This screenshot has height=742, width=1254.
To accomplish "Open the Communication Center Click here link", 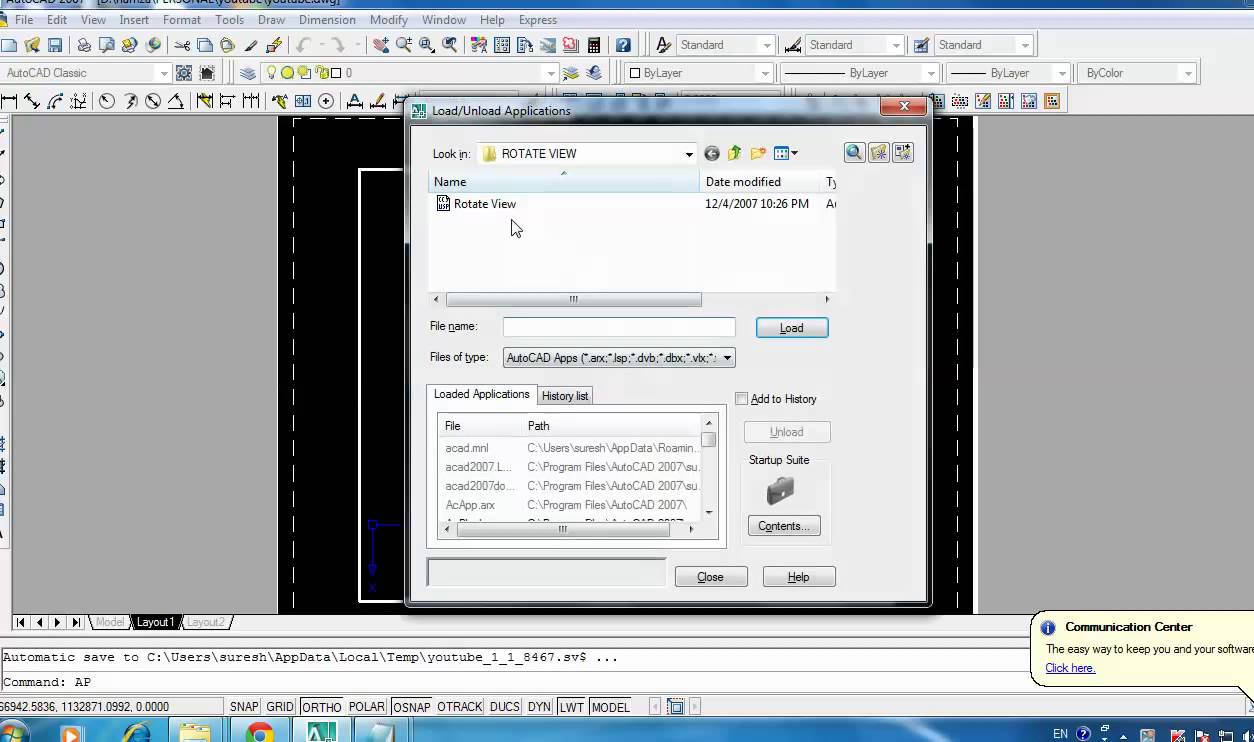I will point(1069,668).
